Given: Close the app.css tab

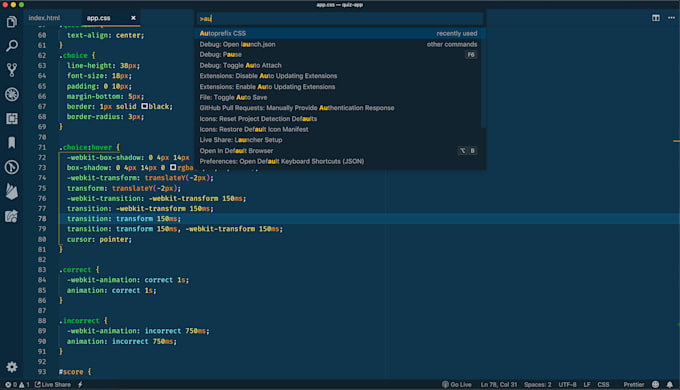Looking at the screenshot, I should click(133, 18).
